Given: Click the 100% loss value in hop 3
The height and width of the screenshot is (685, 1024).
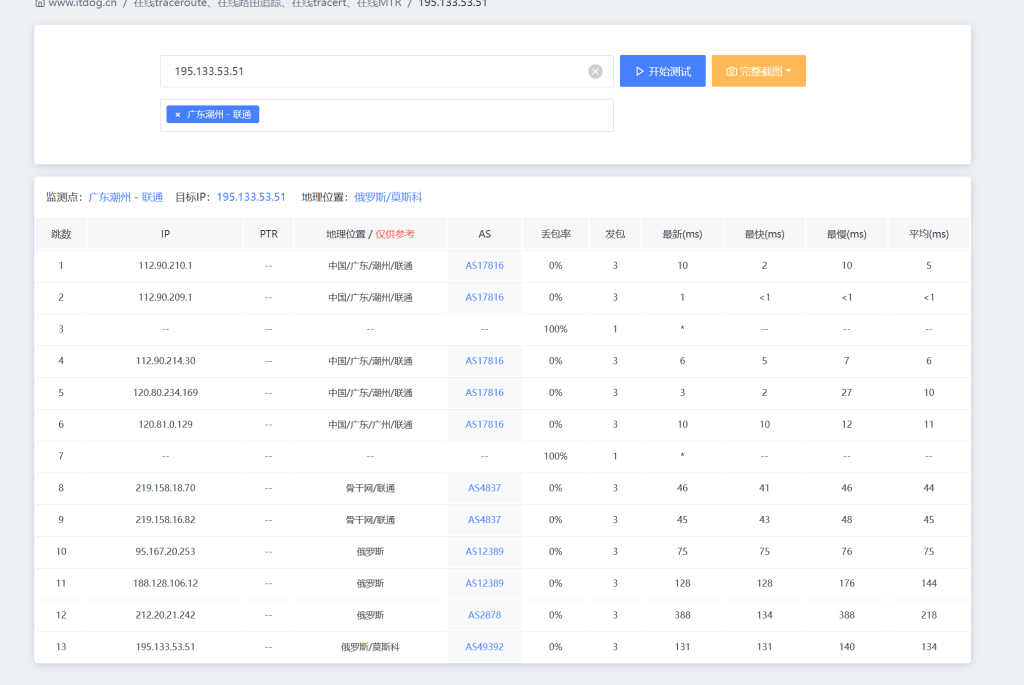Looking at the screenshot, I should (555, 329).
